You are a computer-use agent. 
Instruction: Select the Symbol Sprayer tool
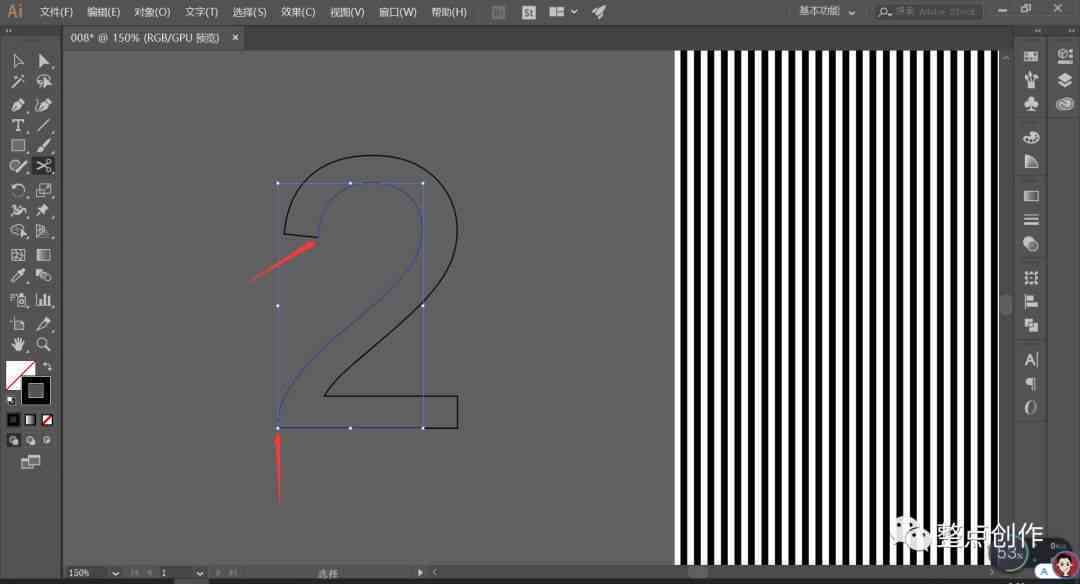(18, 300)
